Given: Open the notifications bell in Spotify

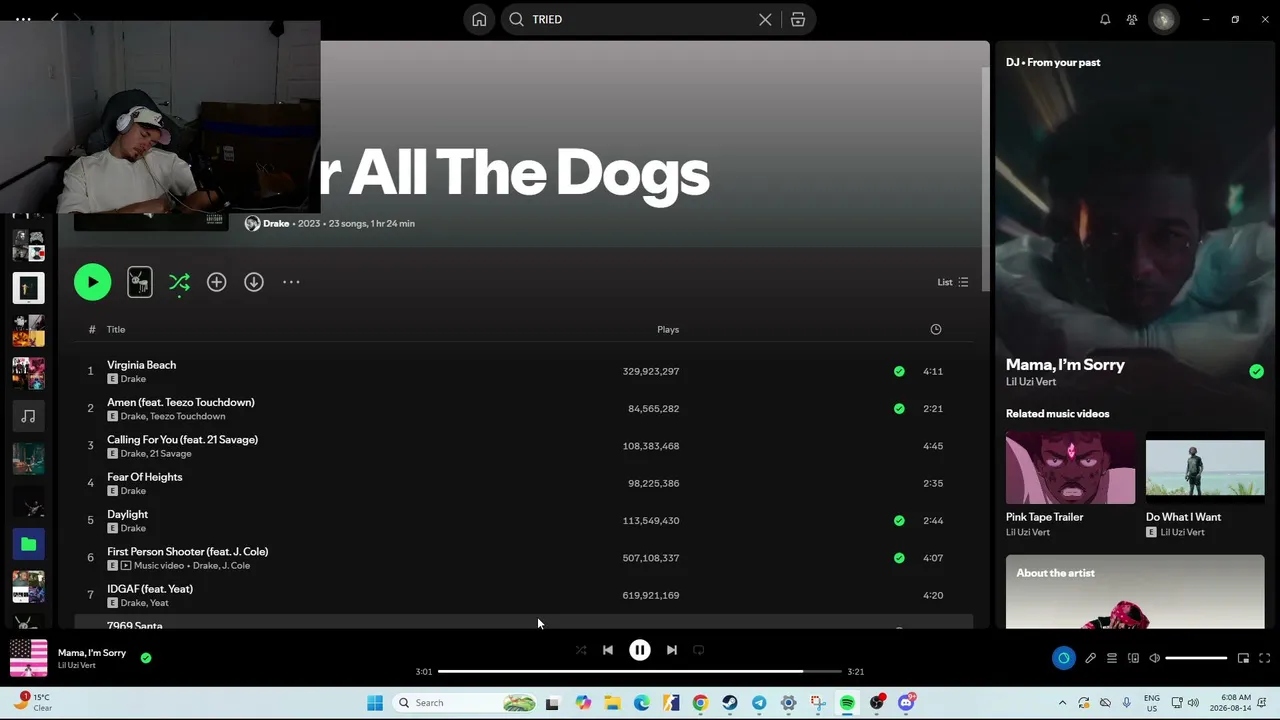Looking at the screenshot, I should coord(1105,19).
